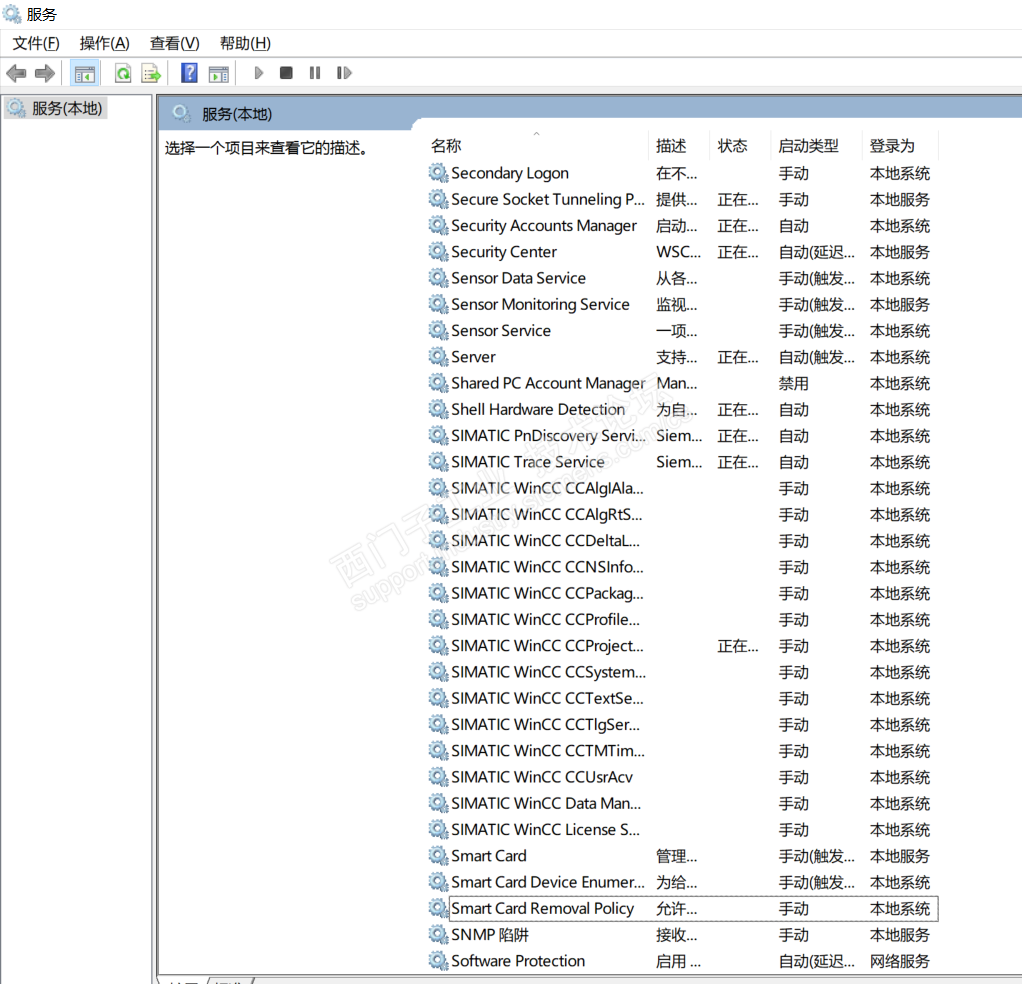The image size is (1022, 984).
Task: Select Smart Card Removal Policy row
Action: [x=682, y=908]
